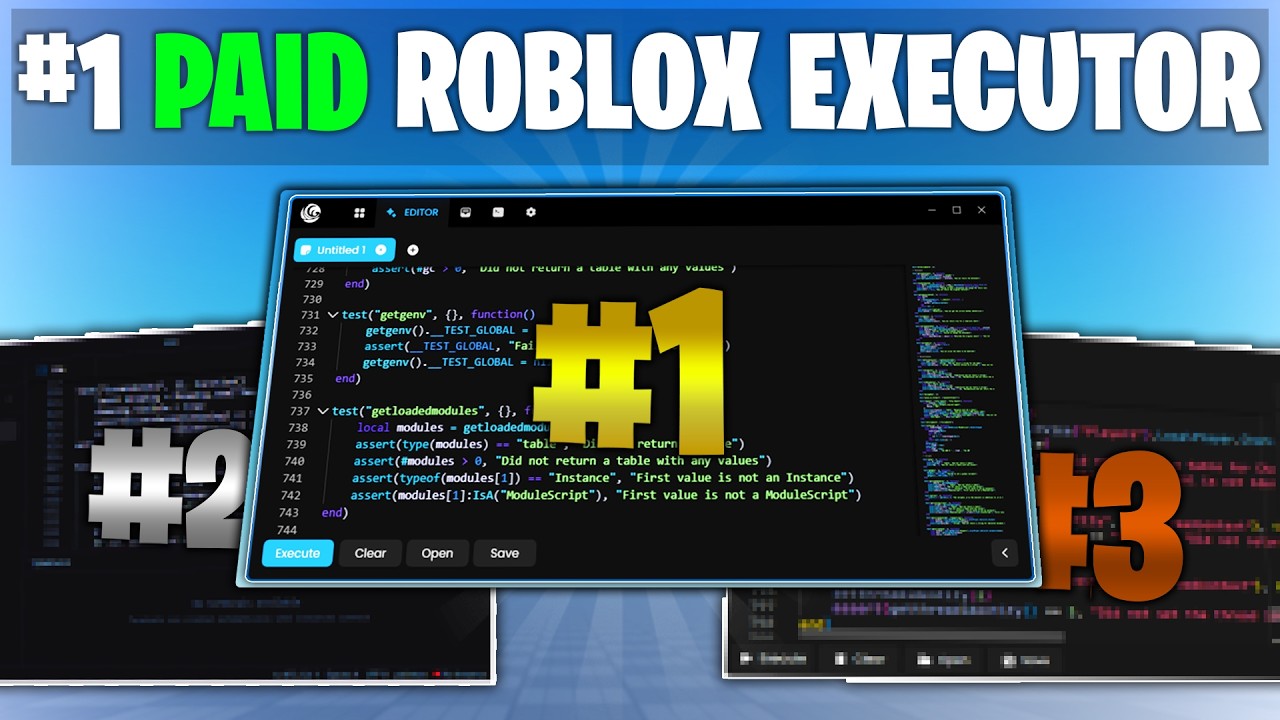
Task: Click the text "First value is not a ModuleScript"
Action: [737, 495]
